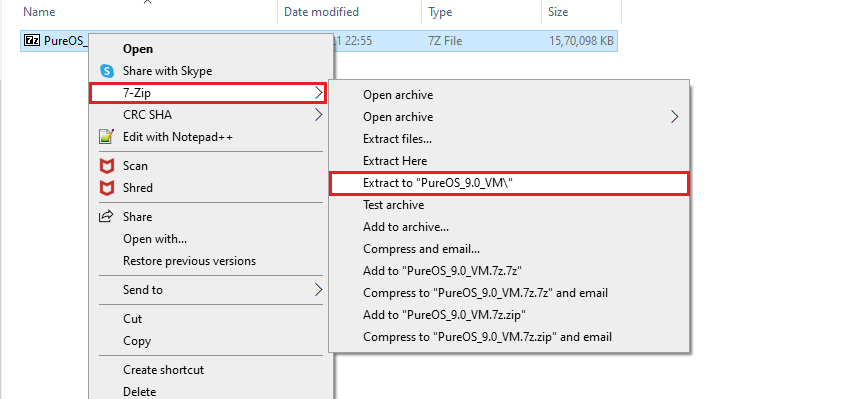The width and height of the screenshot is (857, 399).
Task: Open the Send to entry
Action: click(x=211, y=290)
